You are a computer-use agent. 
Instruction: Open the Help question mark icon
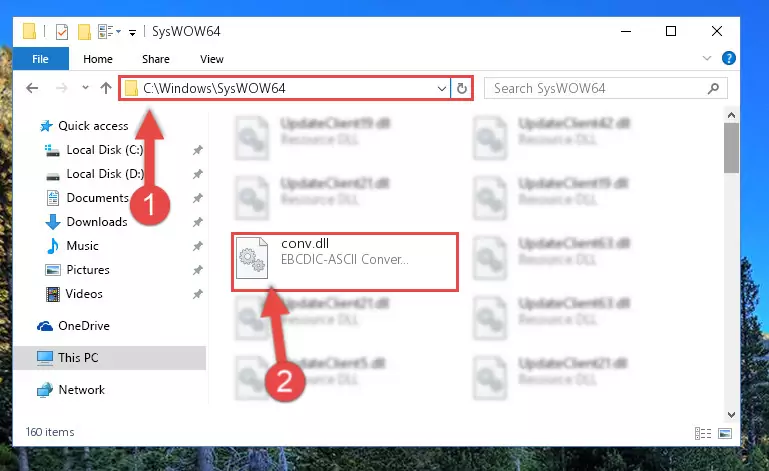pos(728,58)
